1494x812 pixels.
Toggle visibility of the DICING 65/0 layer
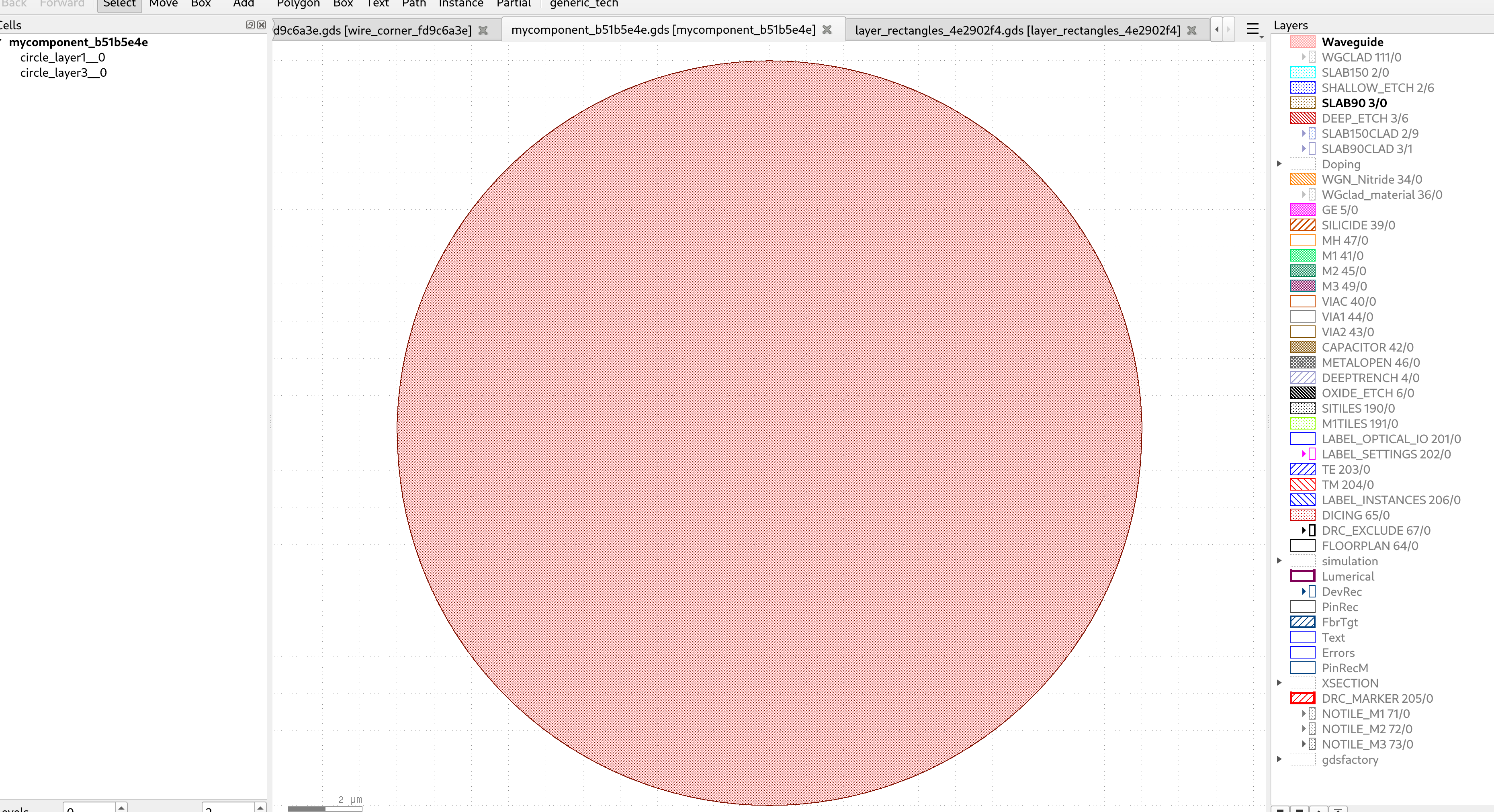1303,515
